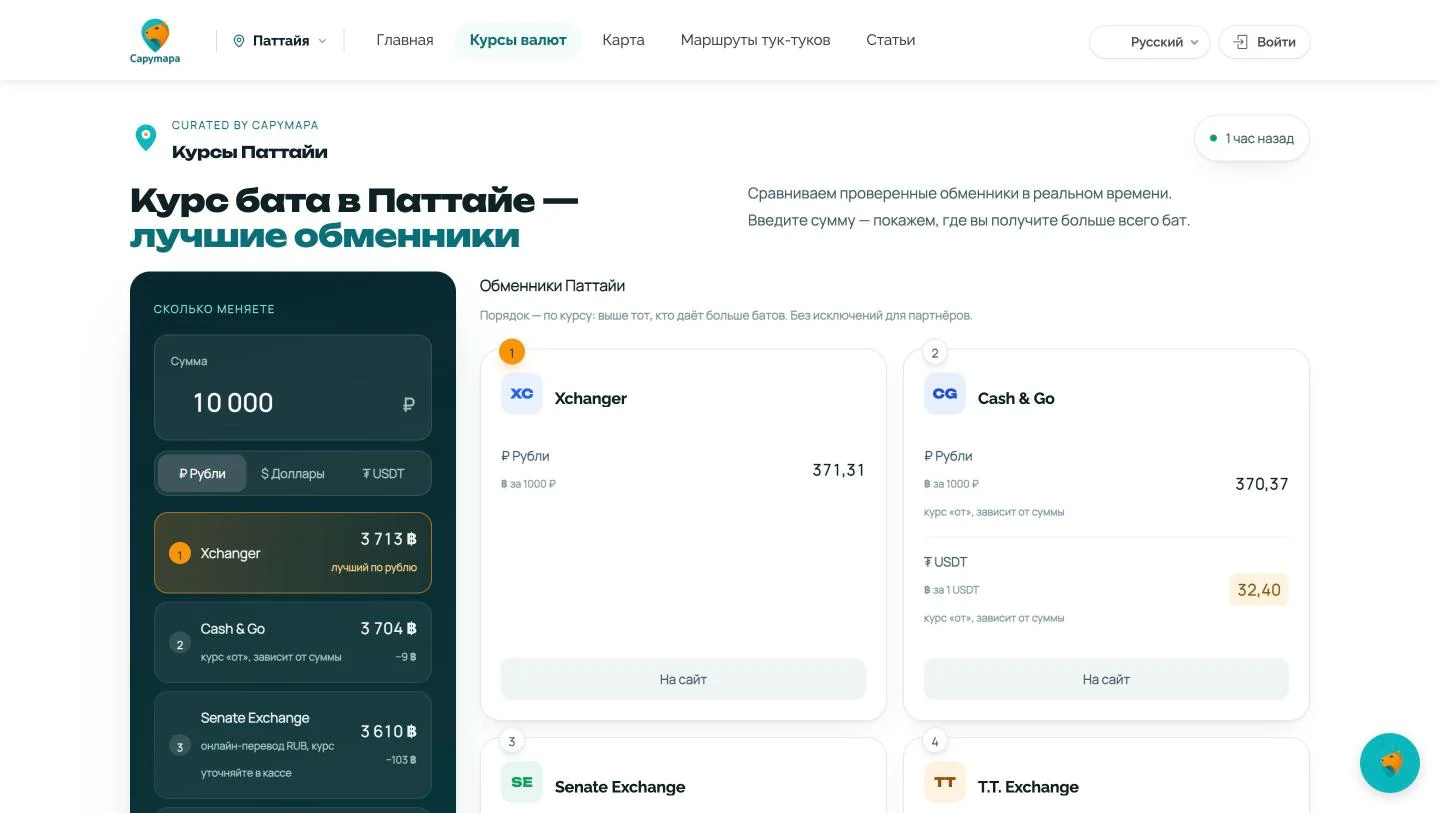Click the highlighted 32,40 USDT rate
The width and height of the screenshot is (1440, 813).
pyautogui.click(x=1259, y=590)
